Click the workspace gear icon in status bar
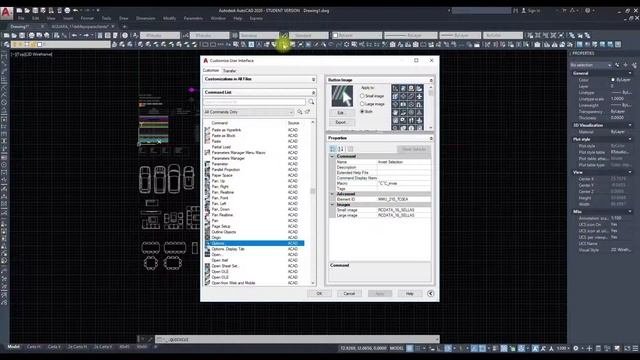The width and height of the screenshot is (640, 360). click(576, 348)
